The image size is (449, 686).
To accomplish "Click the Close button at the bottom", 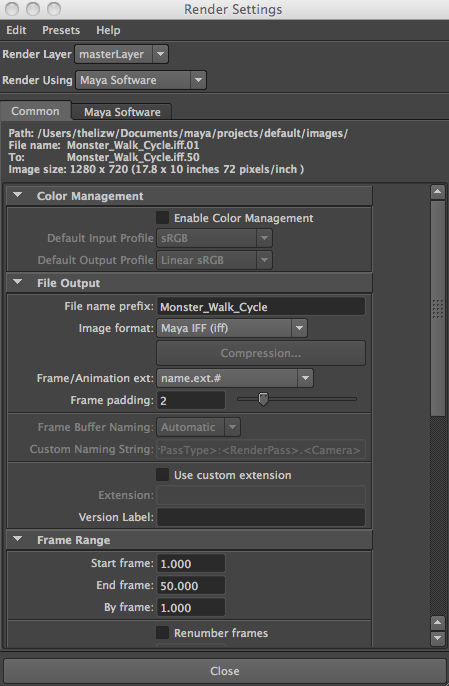I will click(224, 671).
